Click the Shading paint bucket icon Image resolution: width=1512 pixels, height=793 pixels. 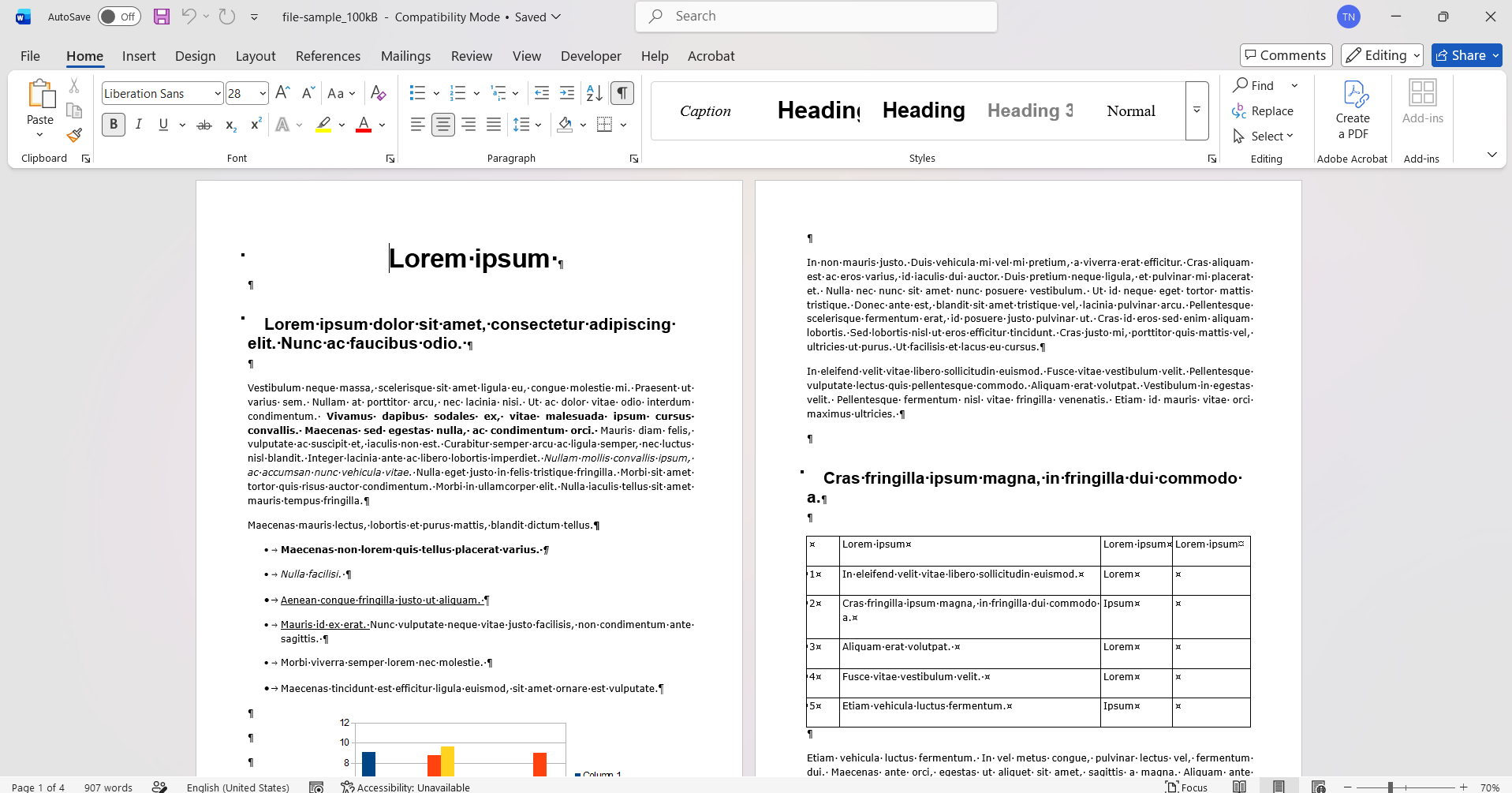(565, 125)
